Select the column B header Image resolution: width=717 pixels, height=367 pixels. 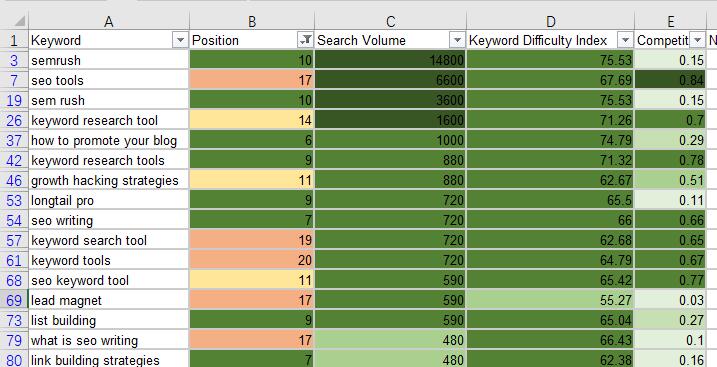(251, 21)
